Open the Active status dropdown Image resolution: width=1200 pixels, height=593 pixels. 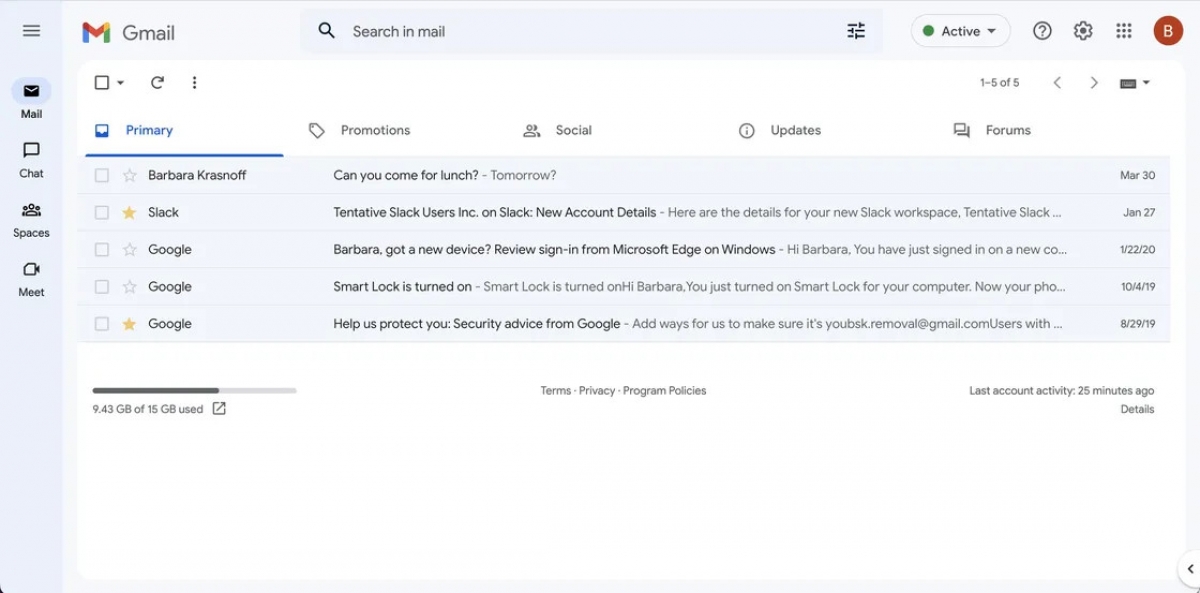coord(960,31)
